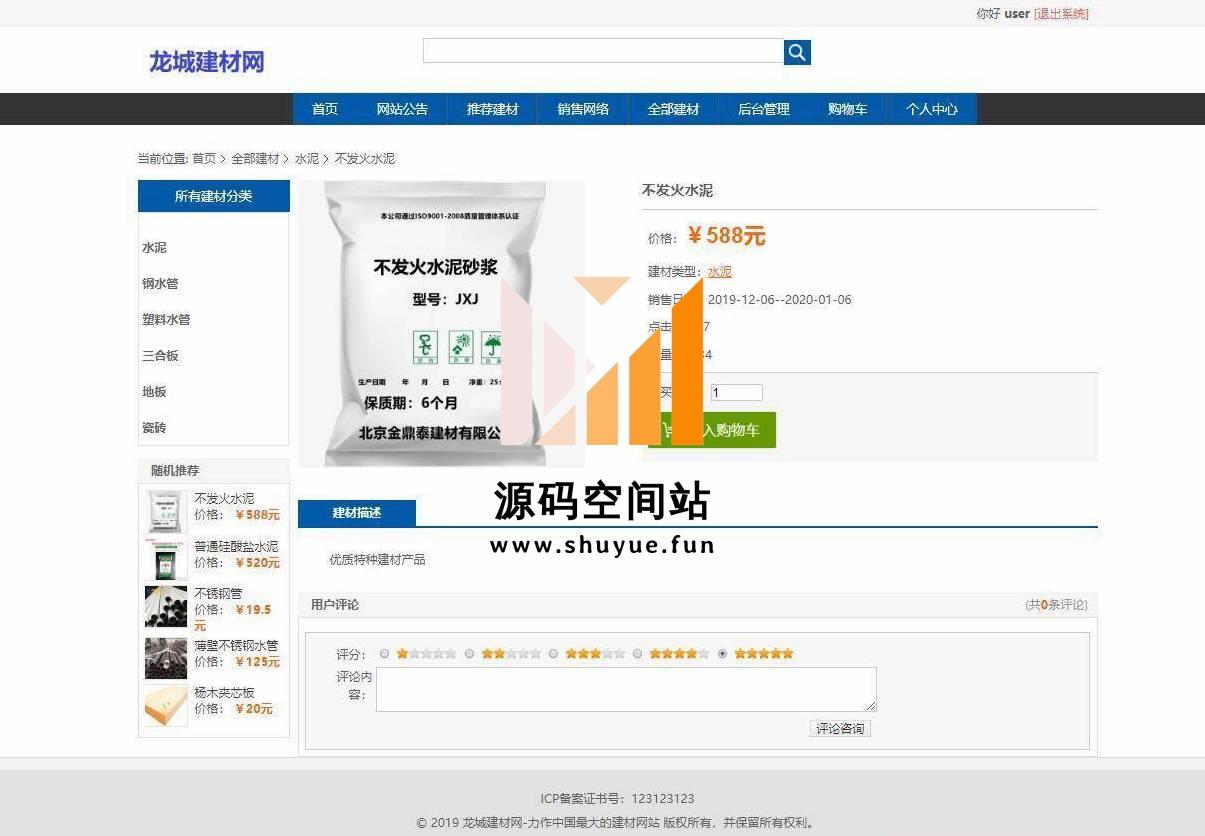Image resolution: width=1205 pixels, height=836 pixels.
Task: Click into the 评论内容 comment text area
Action: [x=626, y=689]
